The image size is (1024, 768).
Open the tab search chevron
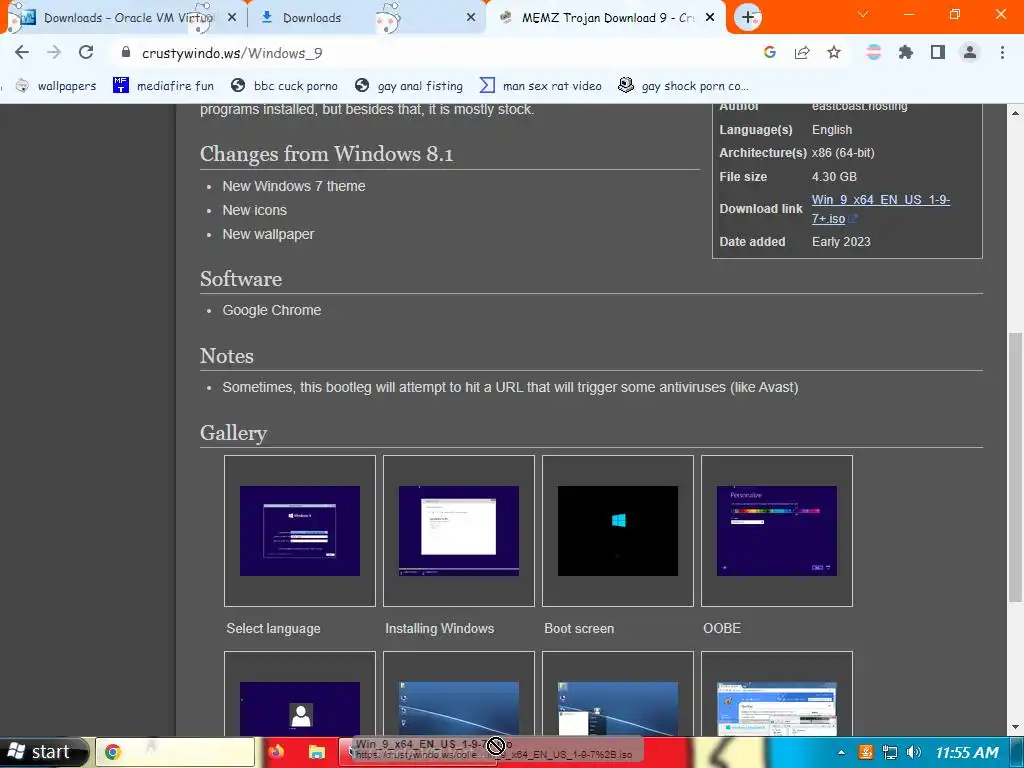click(x=863, y=14)
